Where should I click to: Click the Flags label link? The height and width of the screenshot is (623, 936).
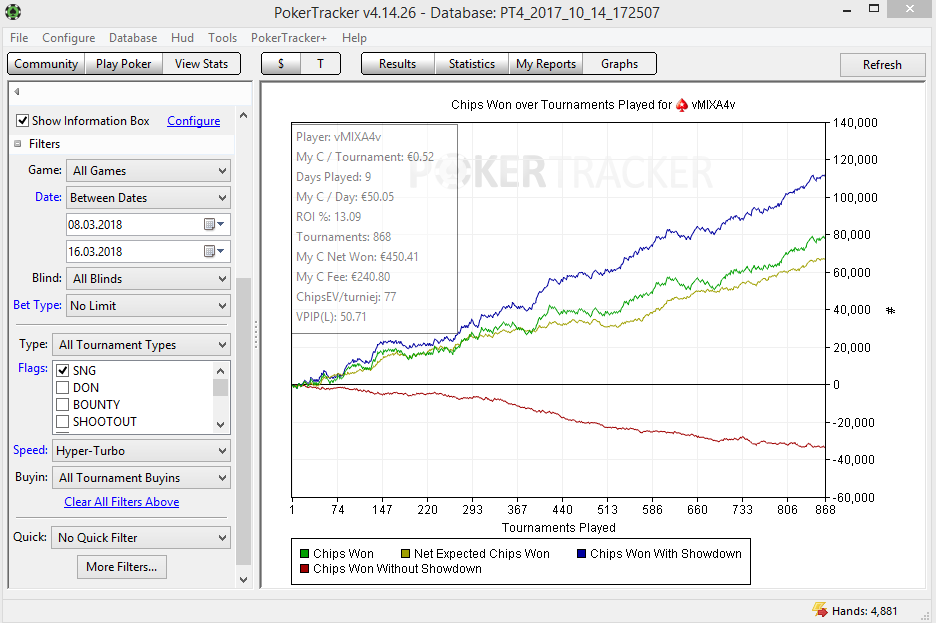pyautogui.click(x=33, y=368)
